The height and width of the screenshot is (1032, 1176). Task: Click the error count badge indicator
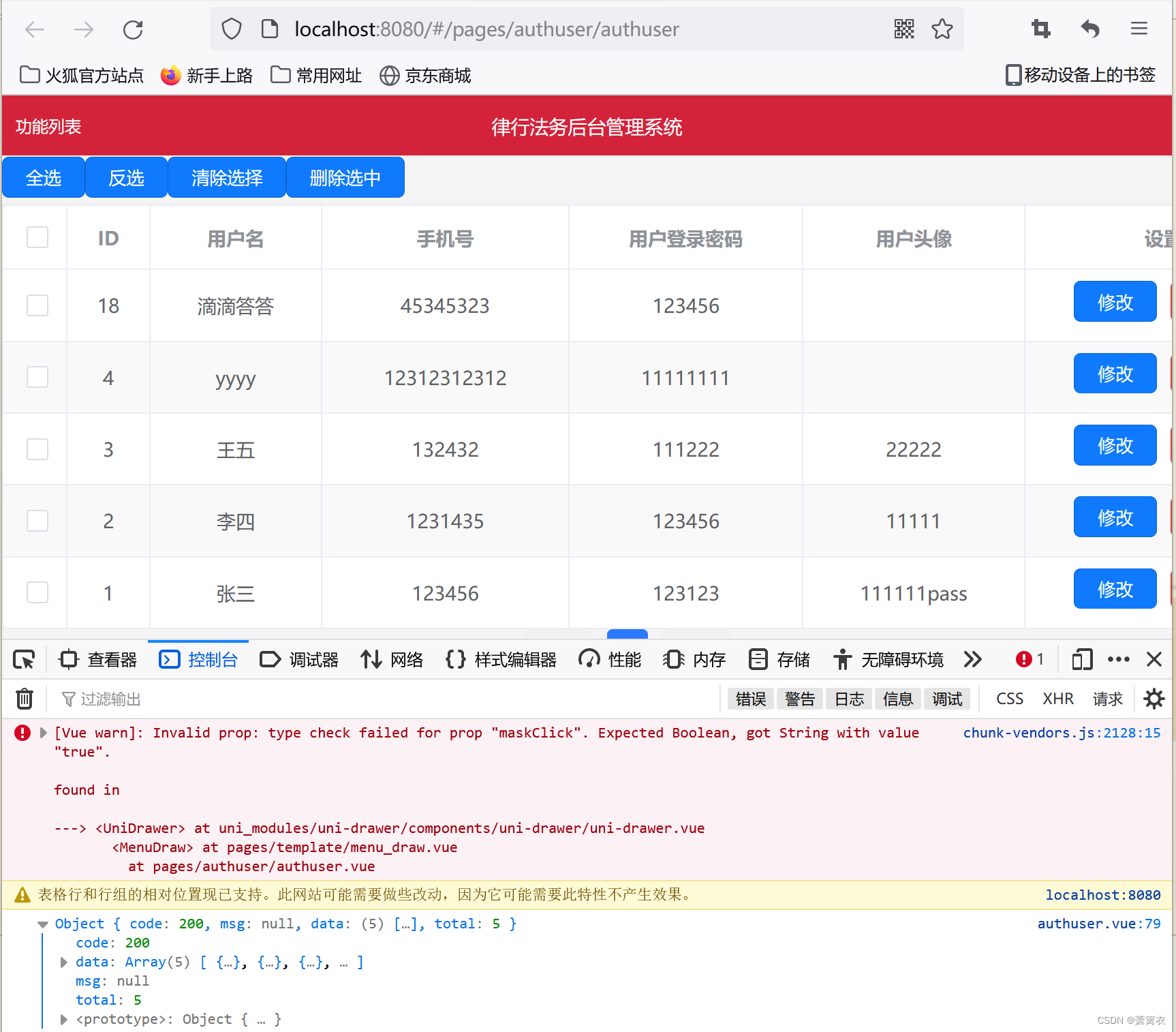point(1030,659)
